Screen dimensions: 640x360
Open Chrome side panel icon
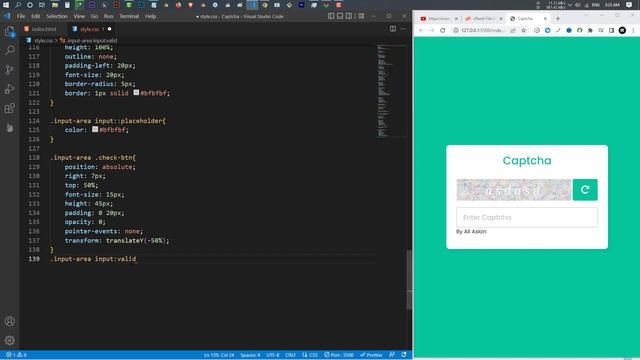[x=611, y=31]
